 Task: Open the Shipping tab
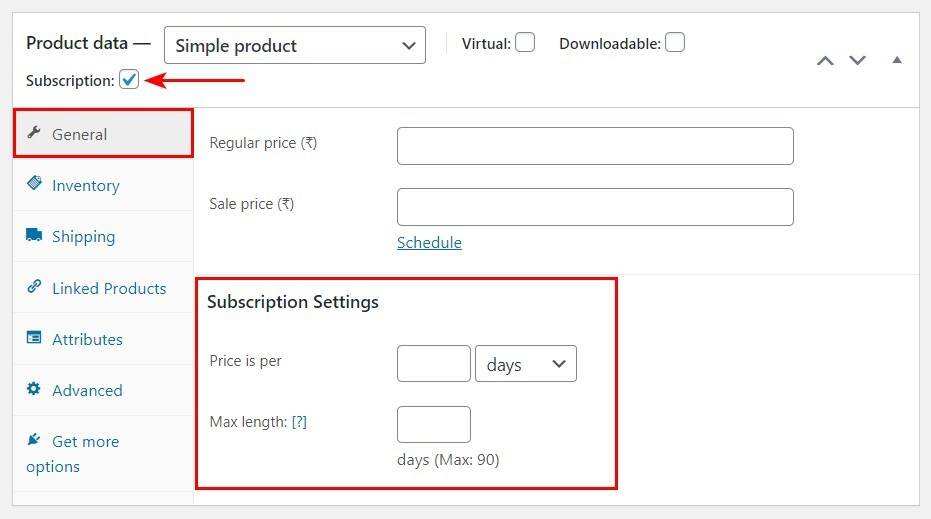[x=83, y=237]
